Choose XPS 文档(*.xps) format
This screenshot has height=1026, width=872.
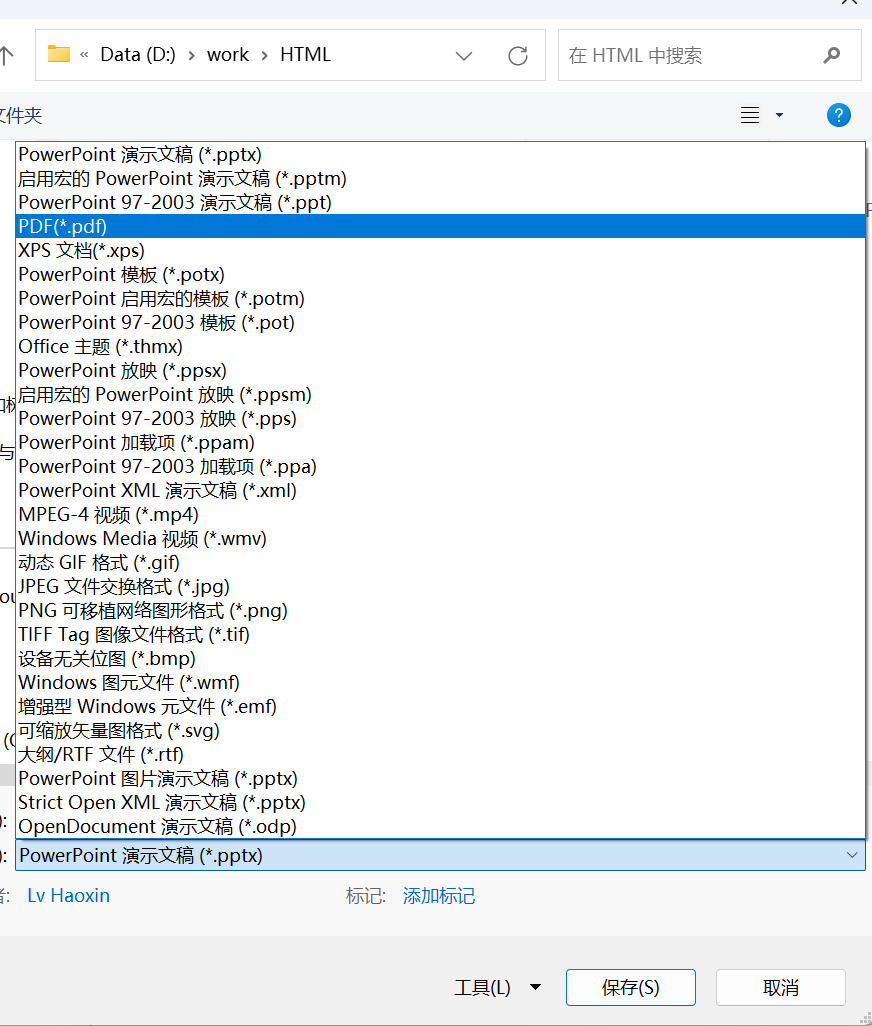click(440, 251)
